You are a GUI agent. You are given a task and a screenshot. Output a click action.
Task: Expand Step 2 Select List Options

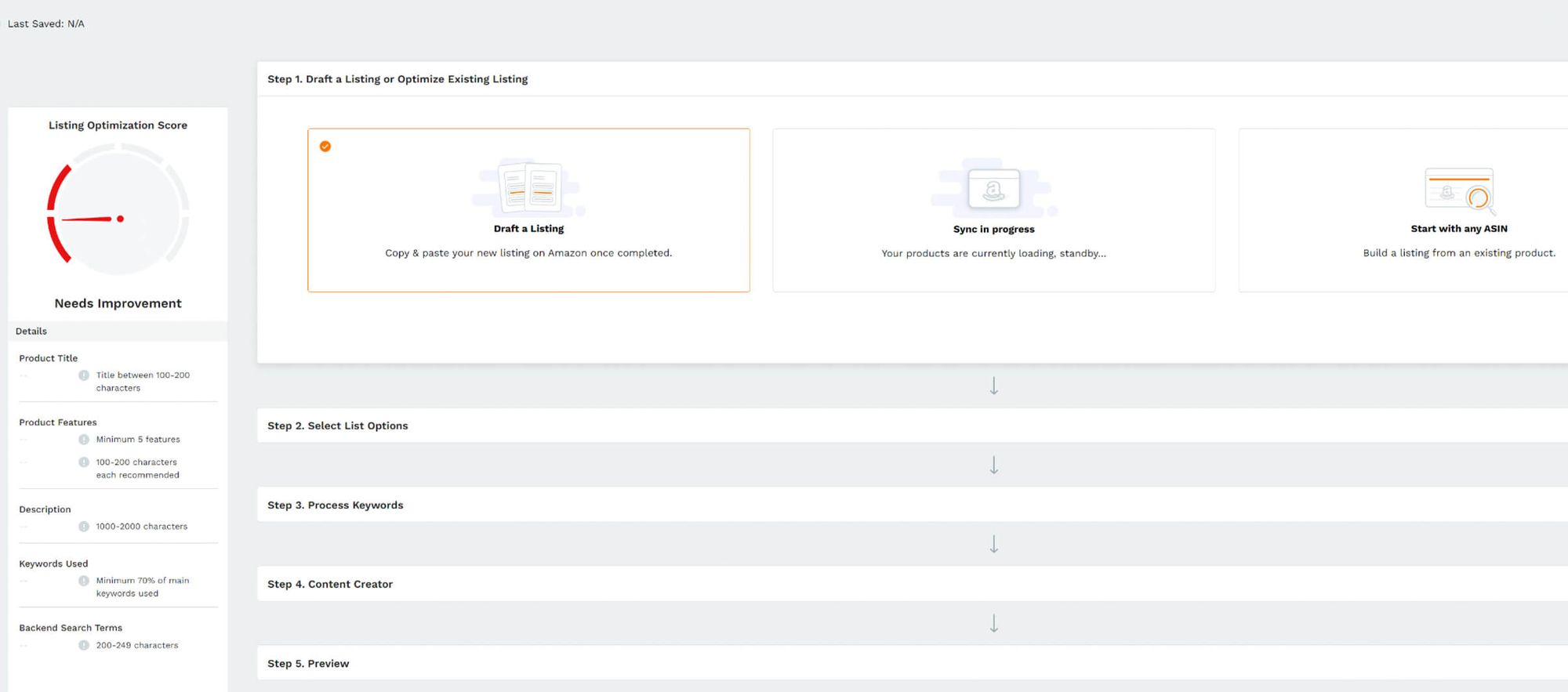tap(338, 426)
